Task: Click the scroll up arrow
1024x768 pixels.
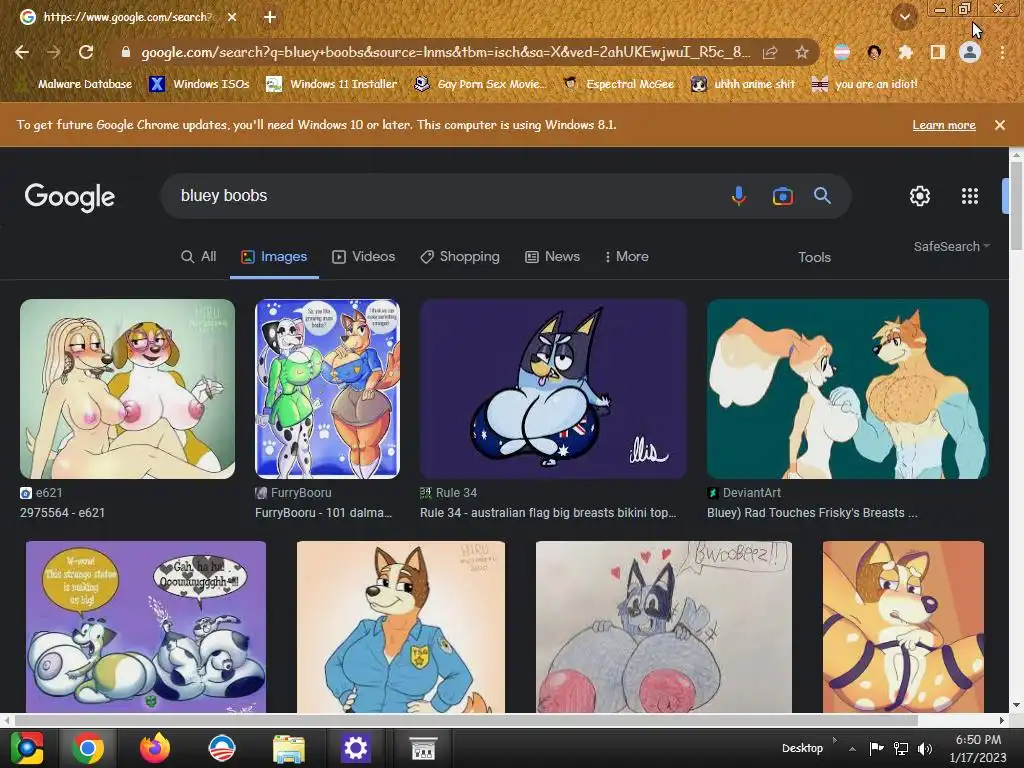Action: point(1016,154)
